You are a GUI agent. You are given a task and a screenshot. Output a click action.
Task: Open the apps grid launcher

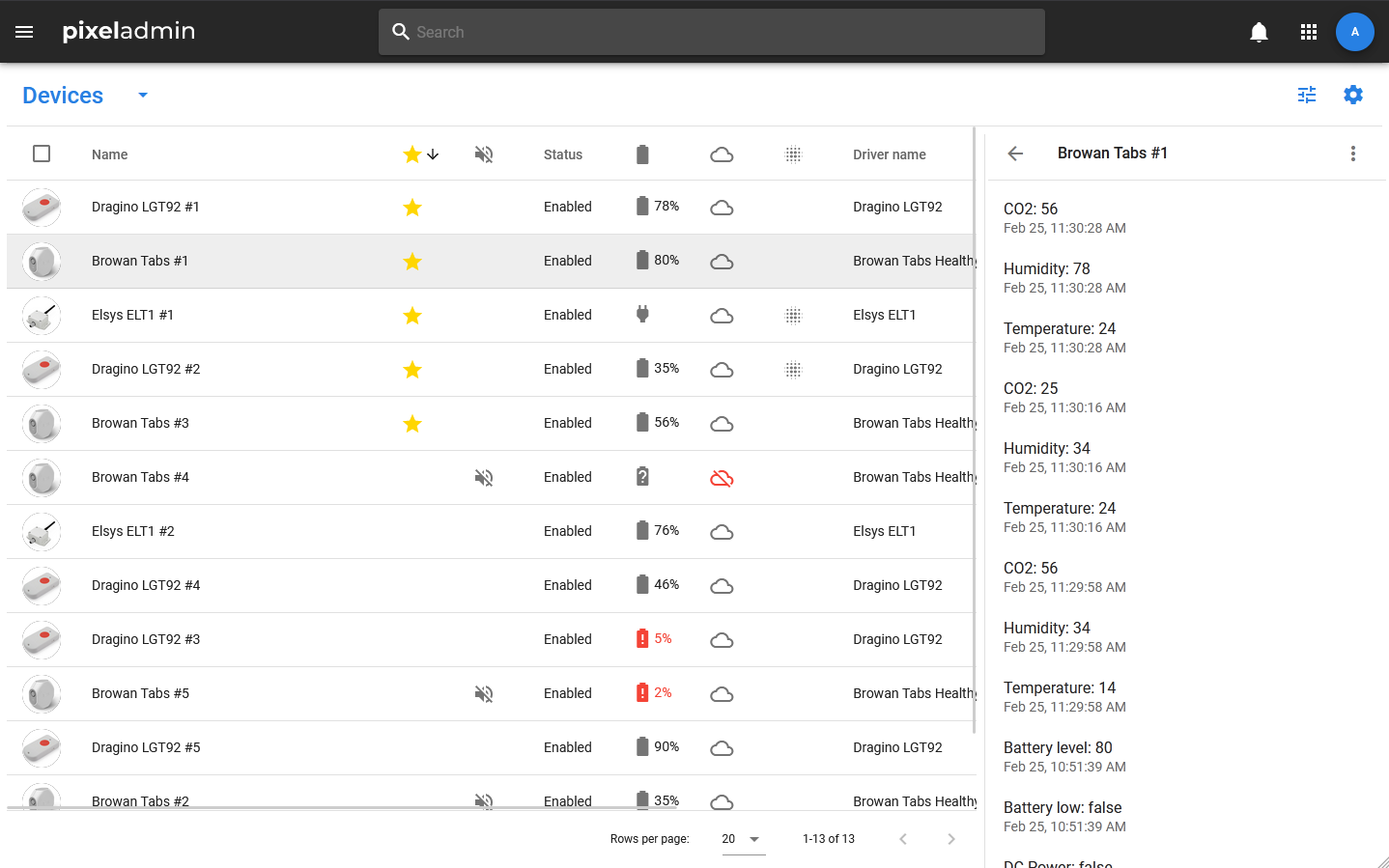[1309, 32]
